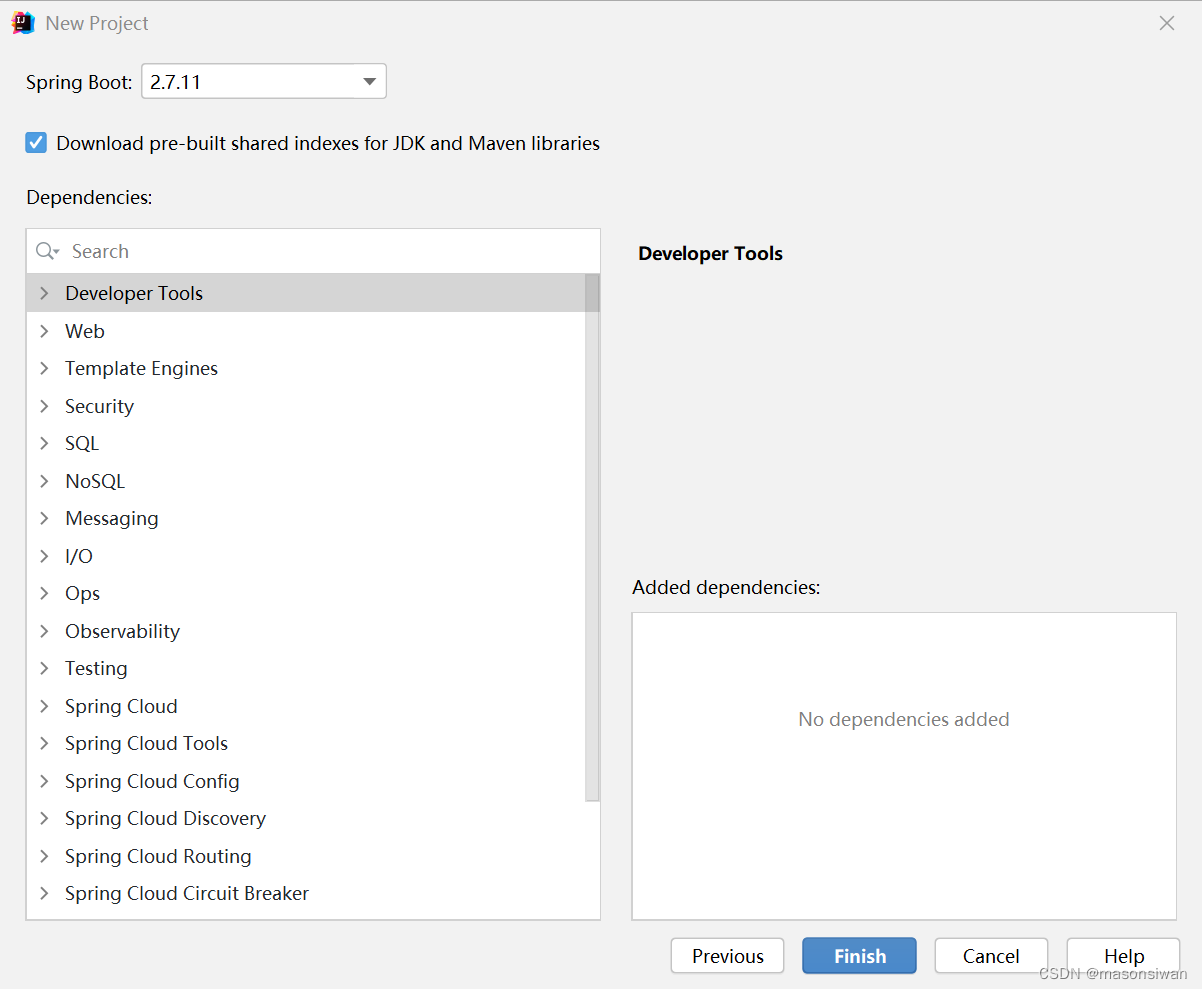Click the 'No dependencies added' text
This screenshot has height=989, width=1202.
[904, 719]
